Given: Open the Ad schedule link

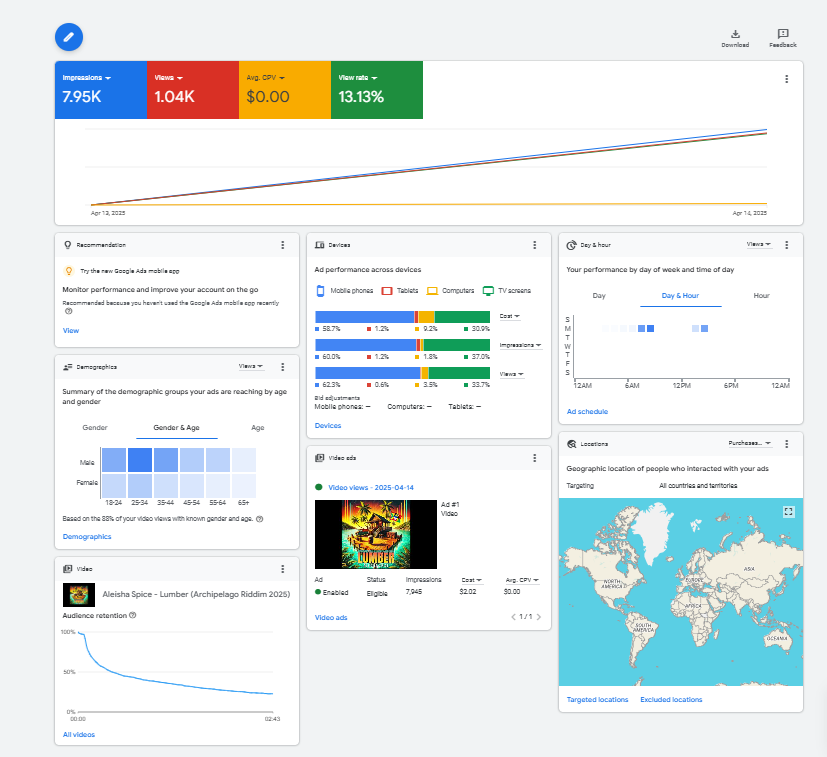Looking at the screenshot, I should point(586,411).
